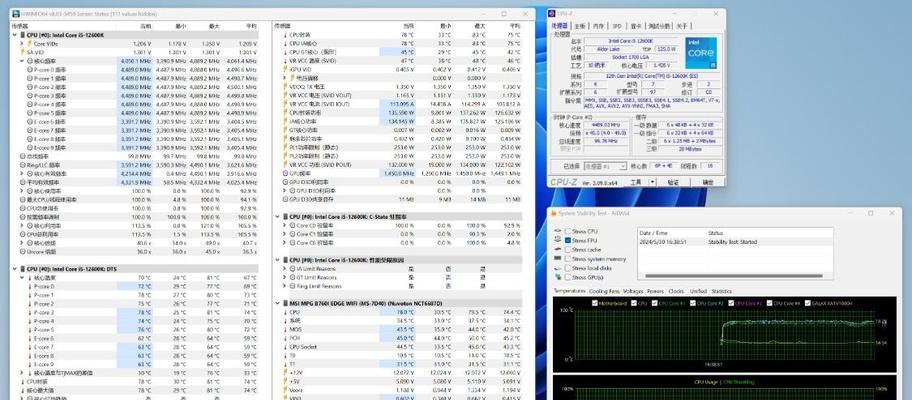Click the Stress local disks icon

pos(558,268)
